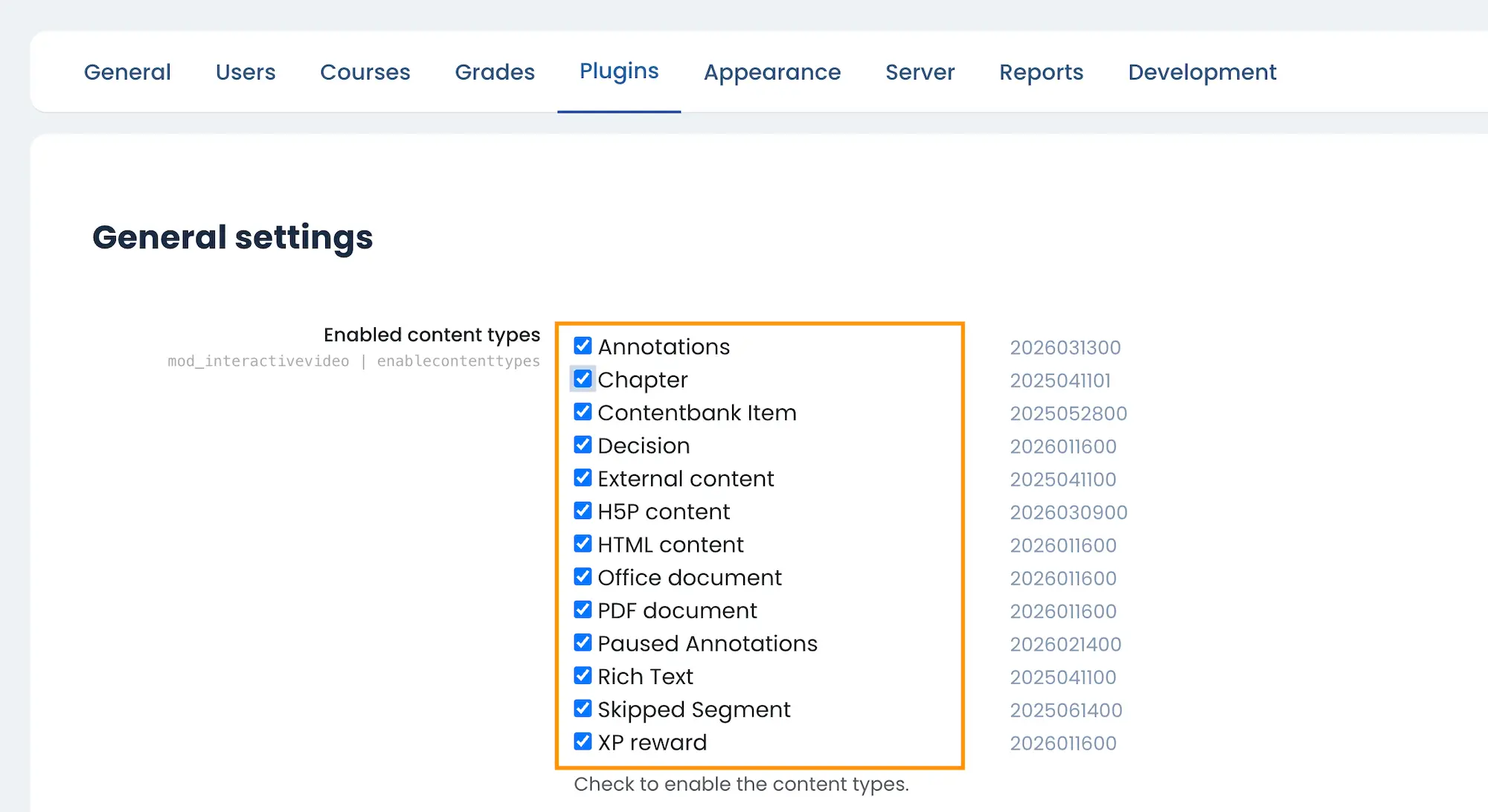The width and height of the screenshot is (1488, 812).
Task: Click version number 2026021400
Action: tap(1065, 644)
